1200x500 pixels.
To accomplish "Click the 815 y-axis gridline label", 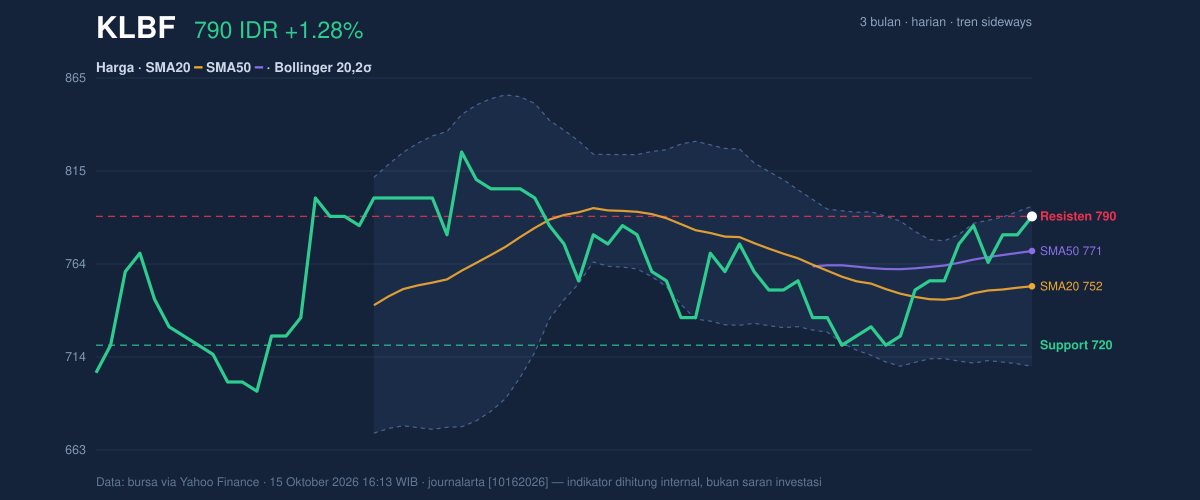I will (x=76, y=171).
